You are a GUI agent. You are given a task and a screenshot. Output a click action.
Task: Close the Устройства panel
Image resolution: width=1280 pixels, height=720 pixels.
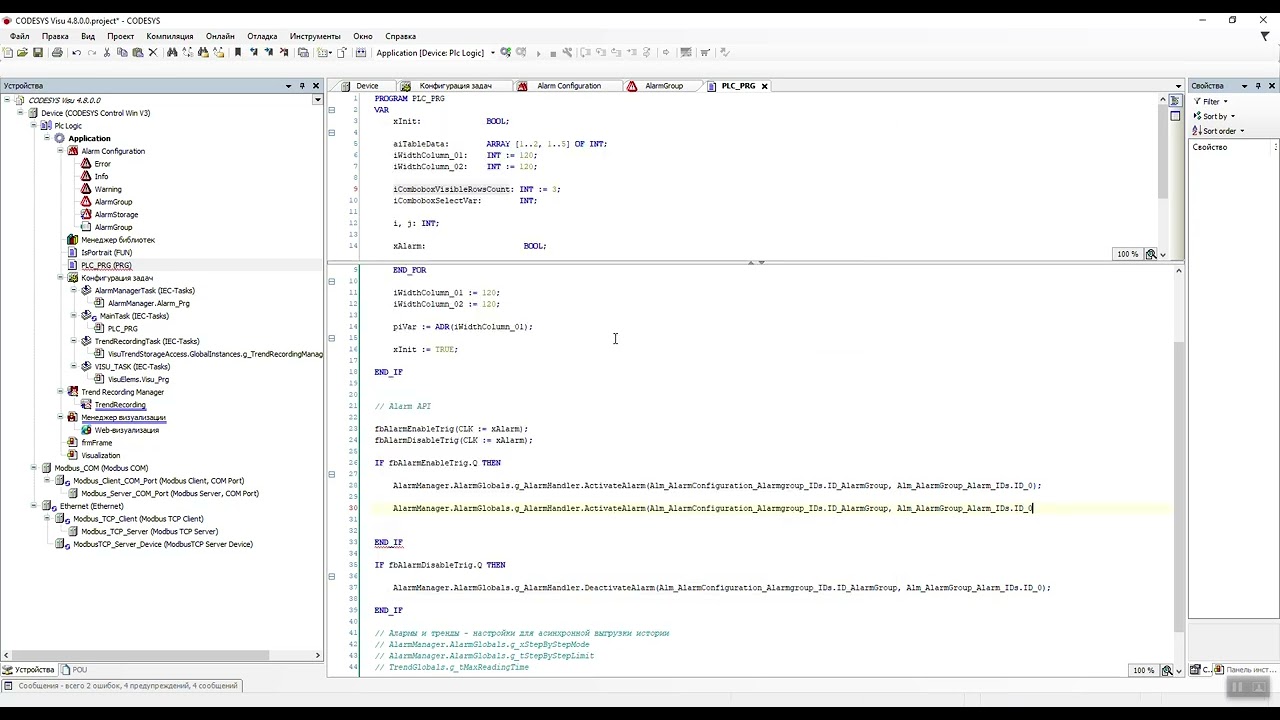316,86
